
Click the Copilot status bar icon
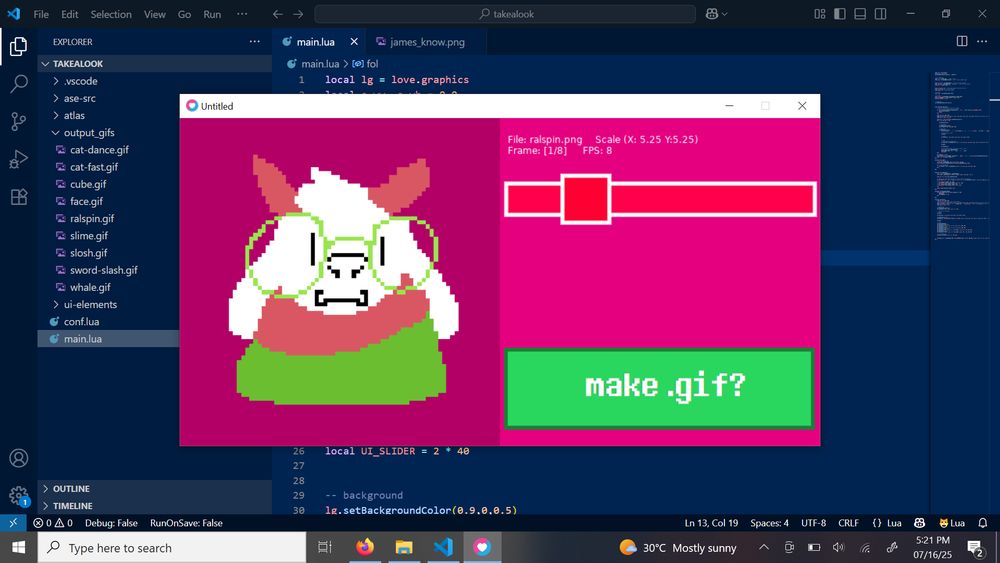(919, 523)
